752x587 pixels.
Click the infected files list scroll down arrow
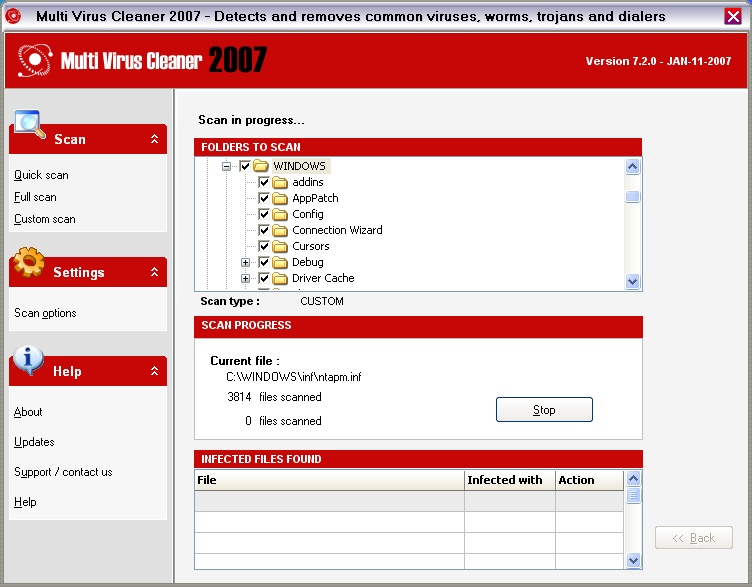[633, 560]
